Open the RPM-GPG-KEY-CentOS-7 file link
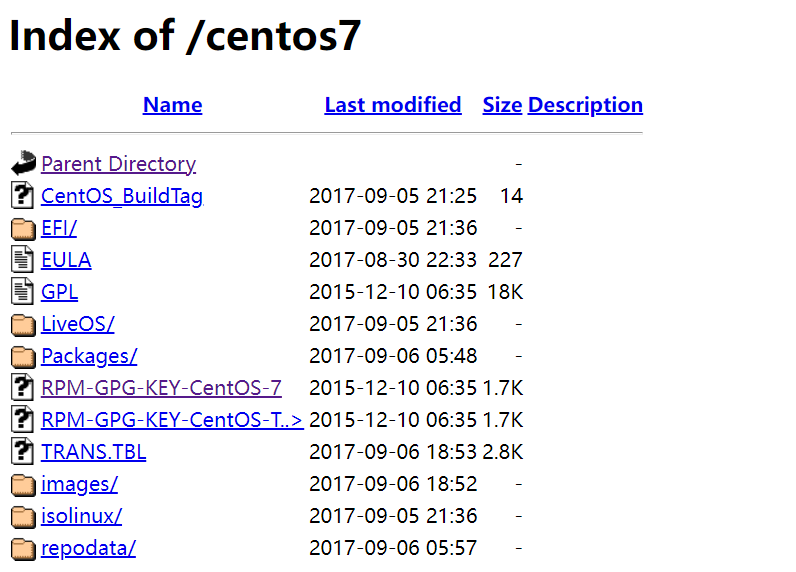The image size is (796, 572). click(161, 388)
